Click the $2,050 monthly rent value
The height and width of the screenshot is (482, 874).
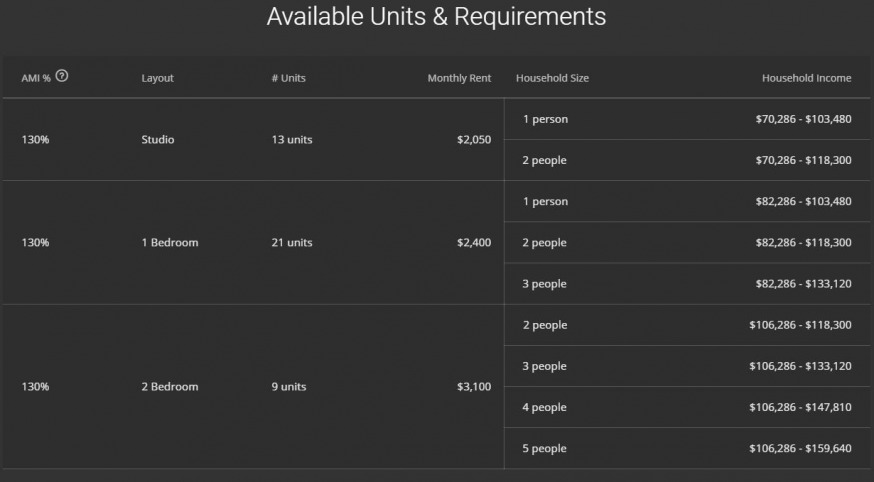coord(473,140)
